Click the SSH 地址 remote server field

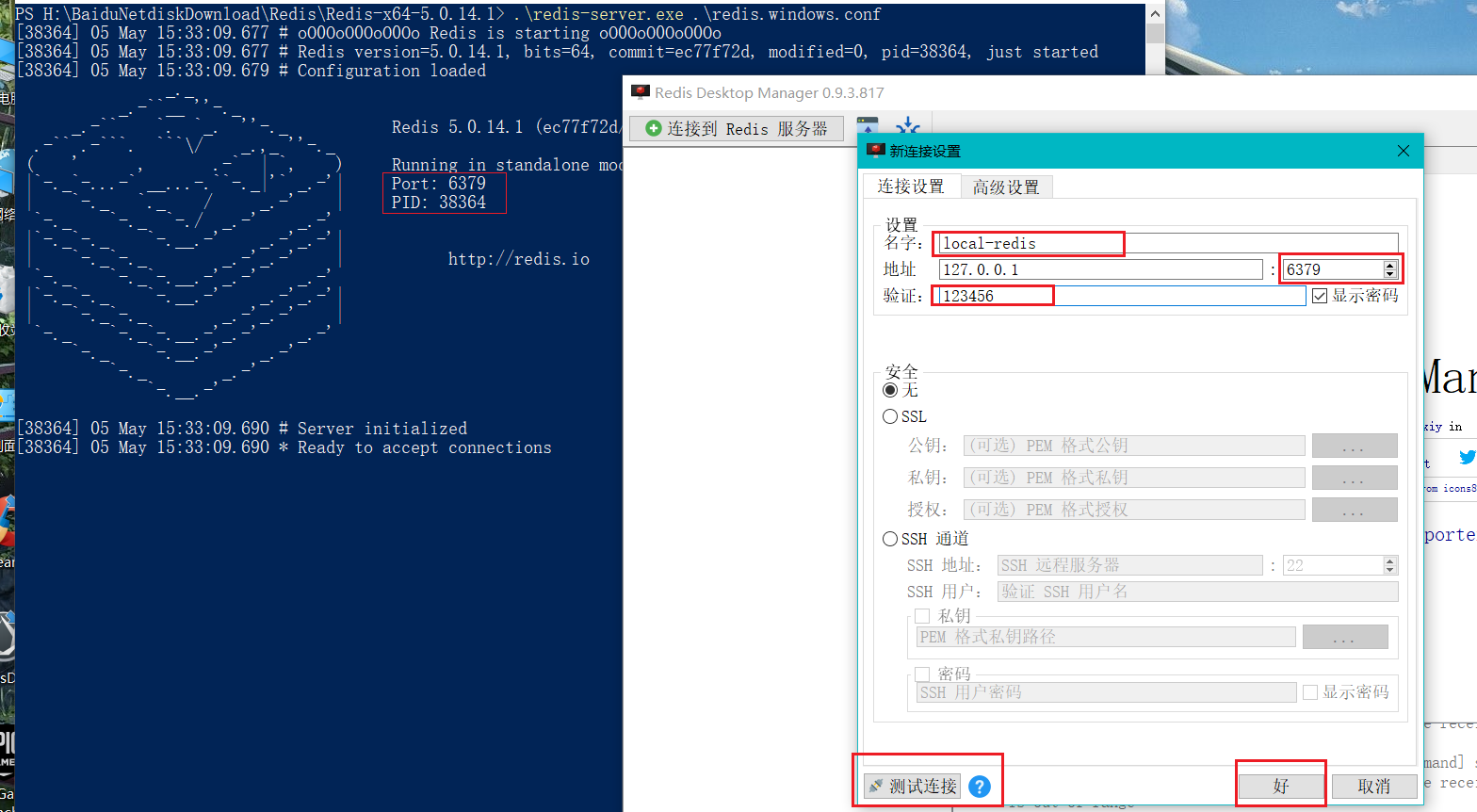point(1130,565)
